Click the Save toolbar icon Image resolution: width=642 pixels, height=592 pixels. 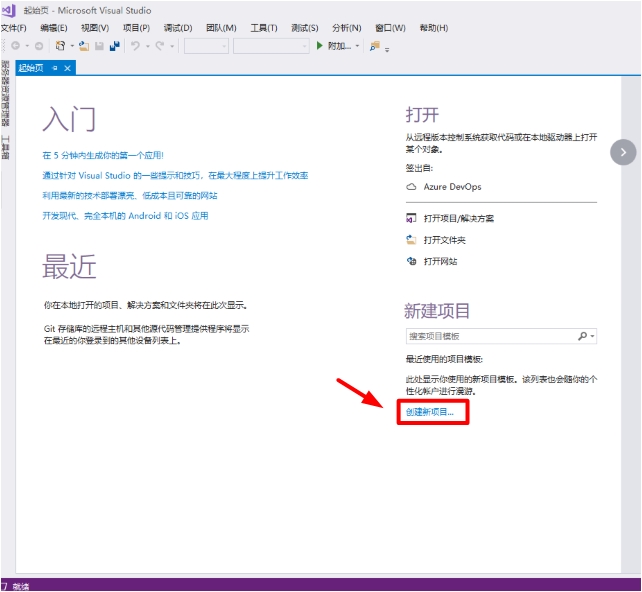pos(99,46)
